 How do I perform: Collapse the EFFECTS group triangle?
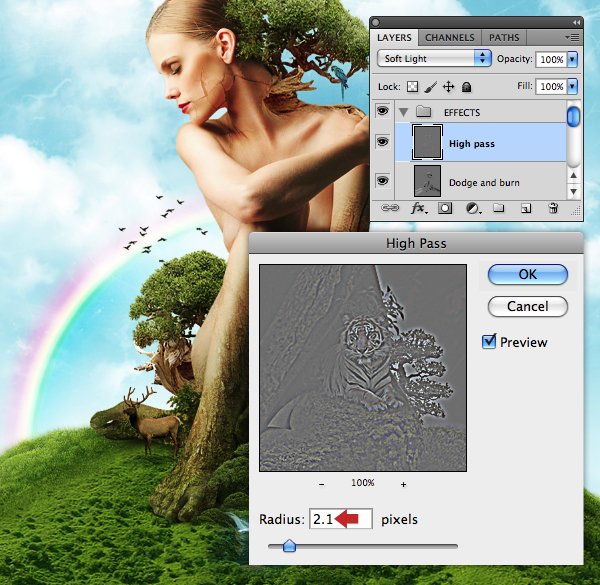coord(403,112)
